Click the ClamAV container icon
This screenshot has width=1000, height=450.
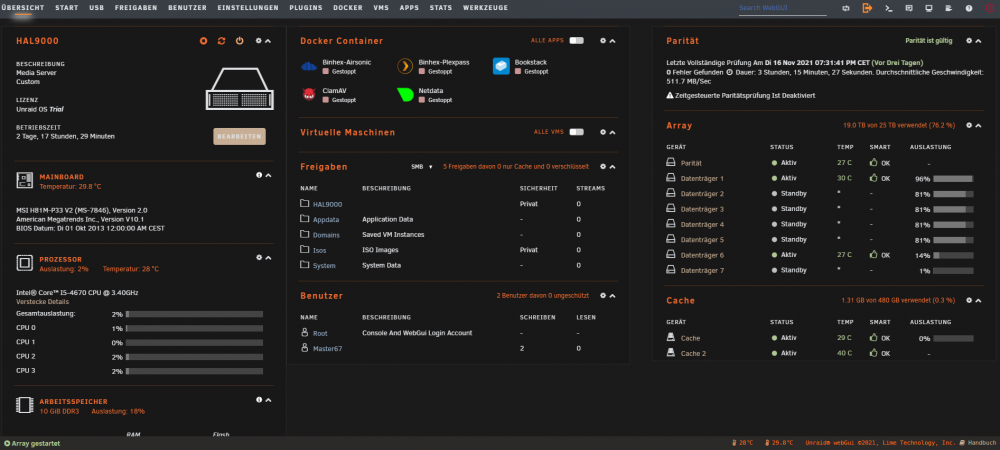coord(309,95)
